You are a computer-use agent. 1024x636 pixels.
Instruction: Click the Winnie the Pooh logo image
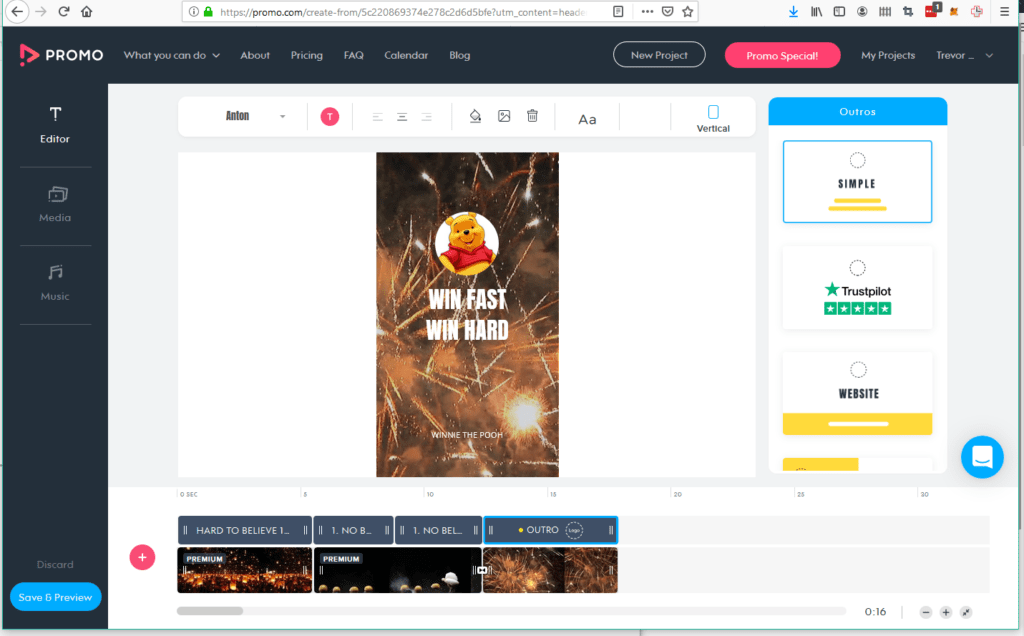[x=467, y=243]
